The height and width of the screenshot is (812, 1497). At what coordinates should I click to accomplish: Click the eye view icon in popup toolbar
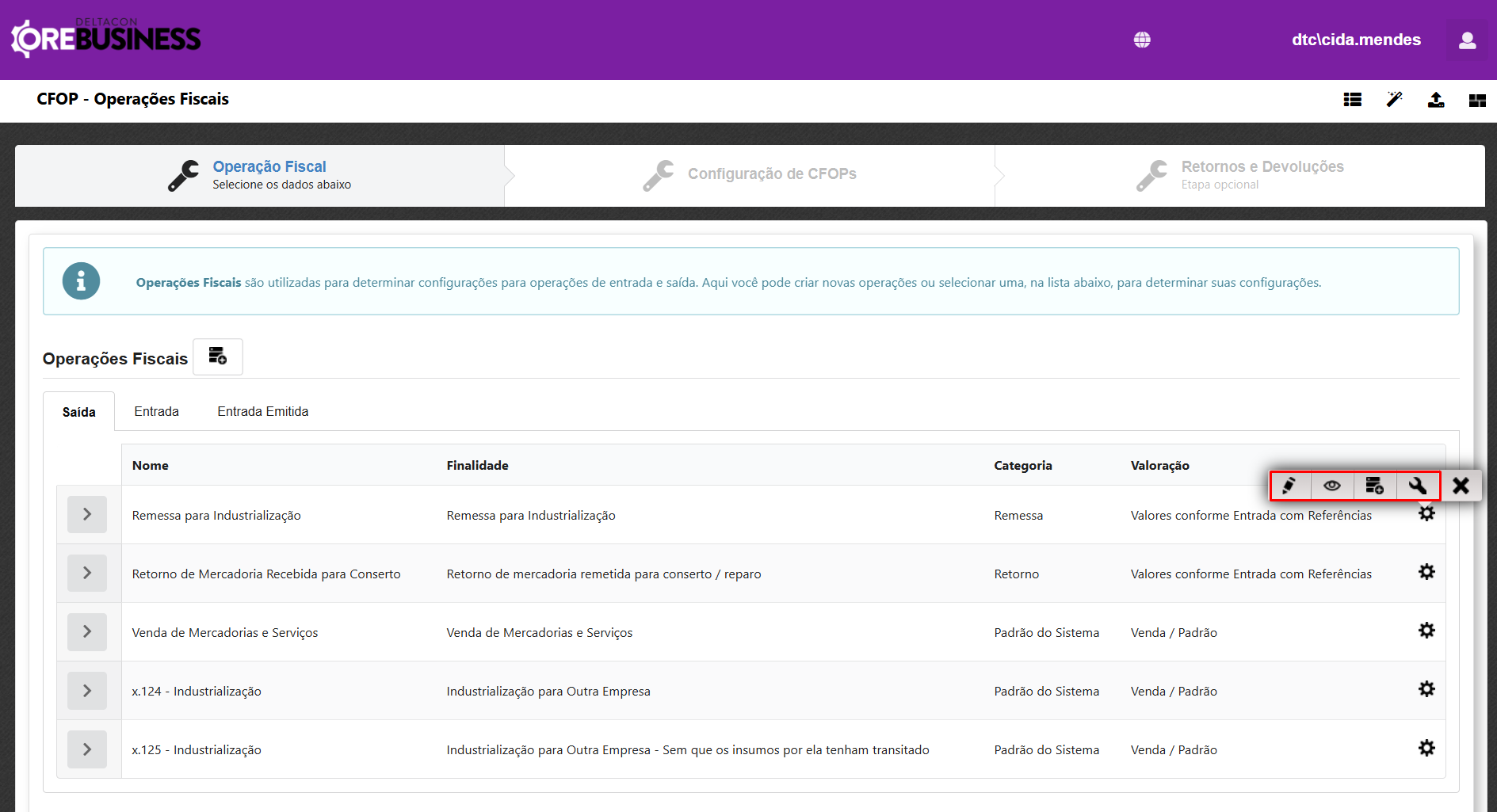click(1332, 486)
